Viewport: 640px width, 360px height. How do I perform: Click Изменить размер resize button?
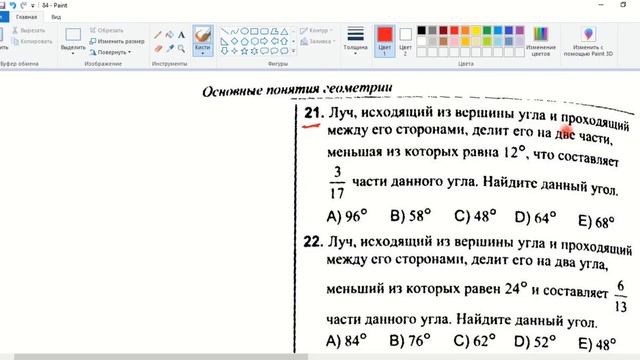click(117, 41)
